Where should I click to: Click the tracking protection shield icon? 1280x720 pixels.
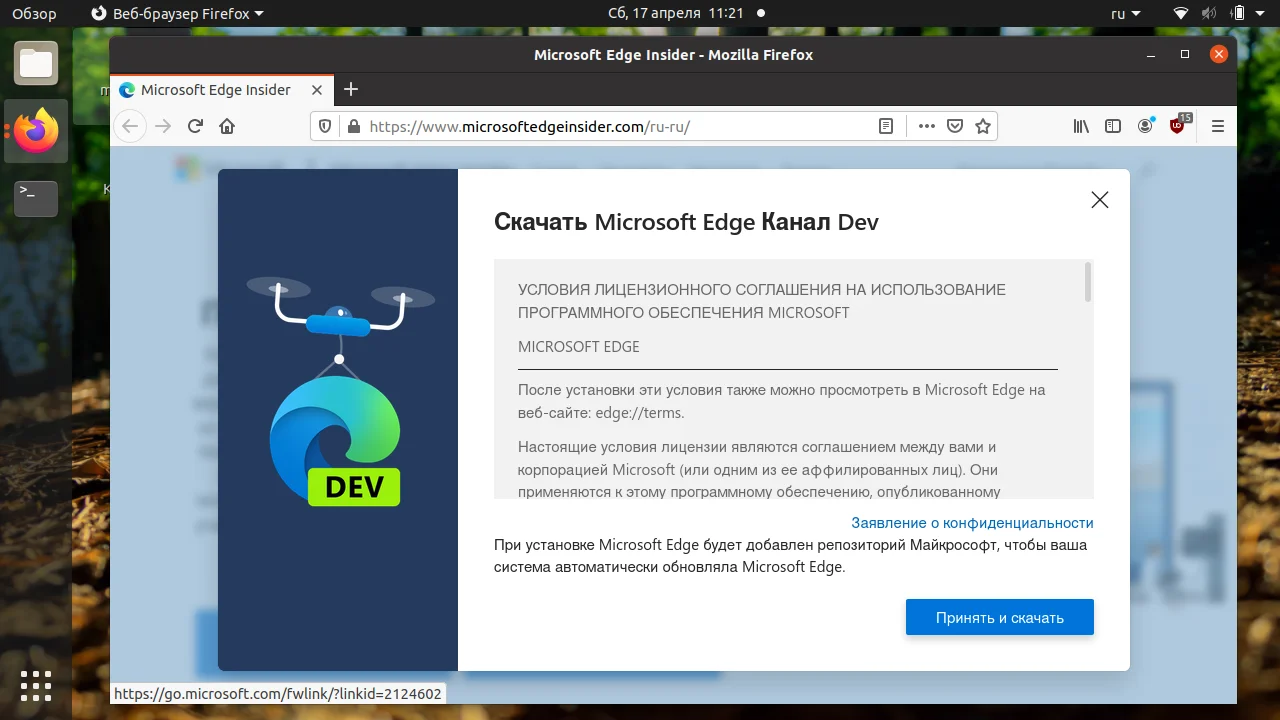click(x=324, y=126)
